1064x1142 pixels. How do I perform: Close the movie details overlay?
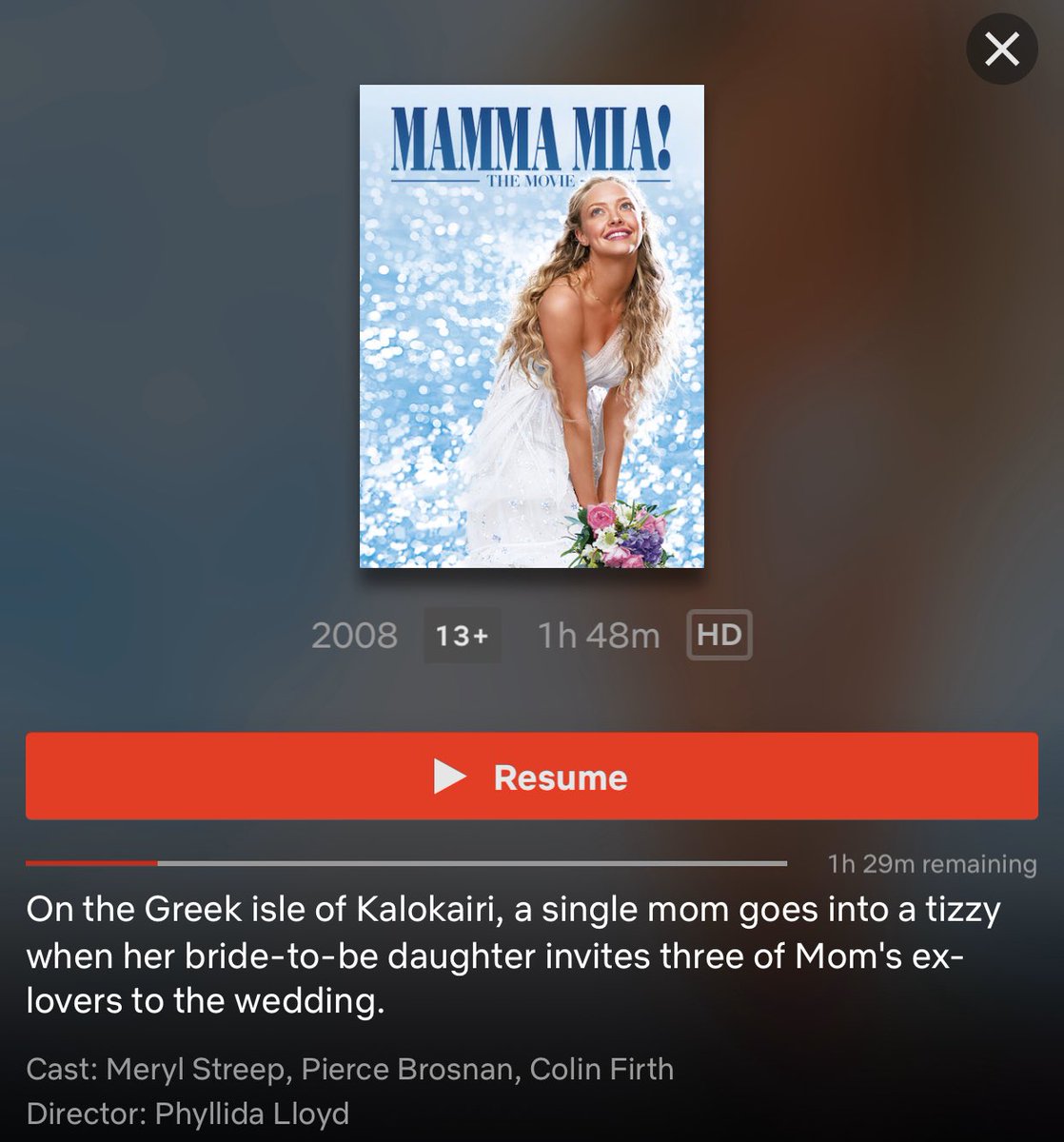tap(1001, 49)
